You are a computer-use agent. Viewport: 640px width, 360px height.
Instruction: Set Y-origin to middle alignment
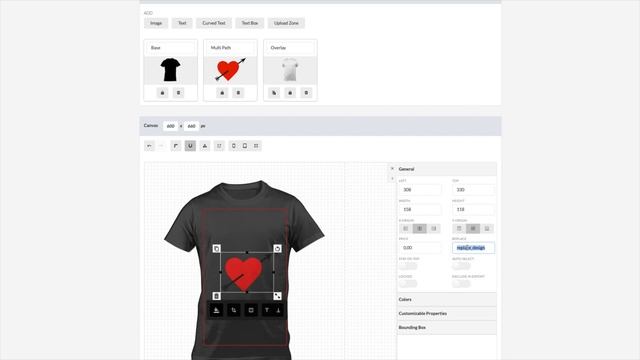click(473, 229)
